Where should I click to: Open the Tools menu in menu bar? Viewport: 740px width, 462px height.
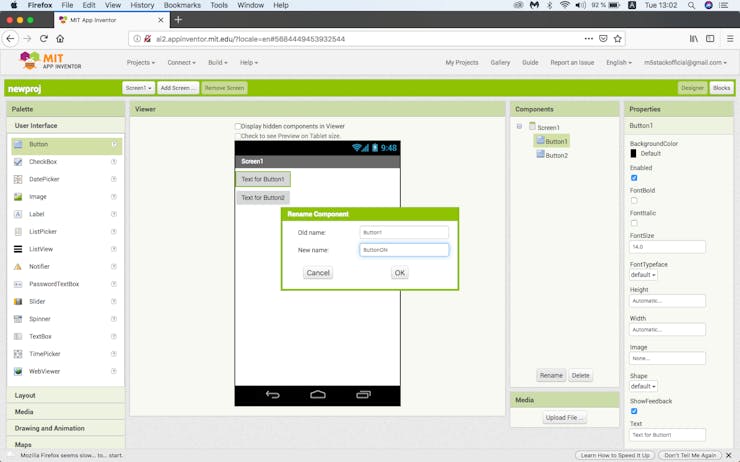pyautogui.click(x=219, y=5)
